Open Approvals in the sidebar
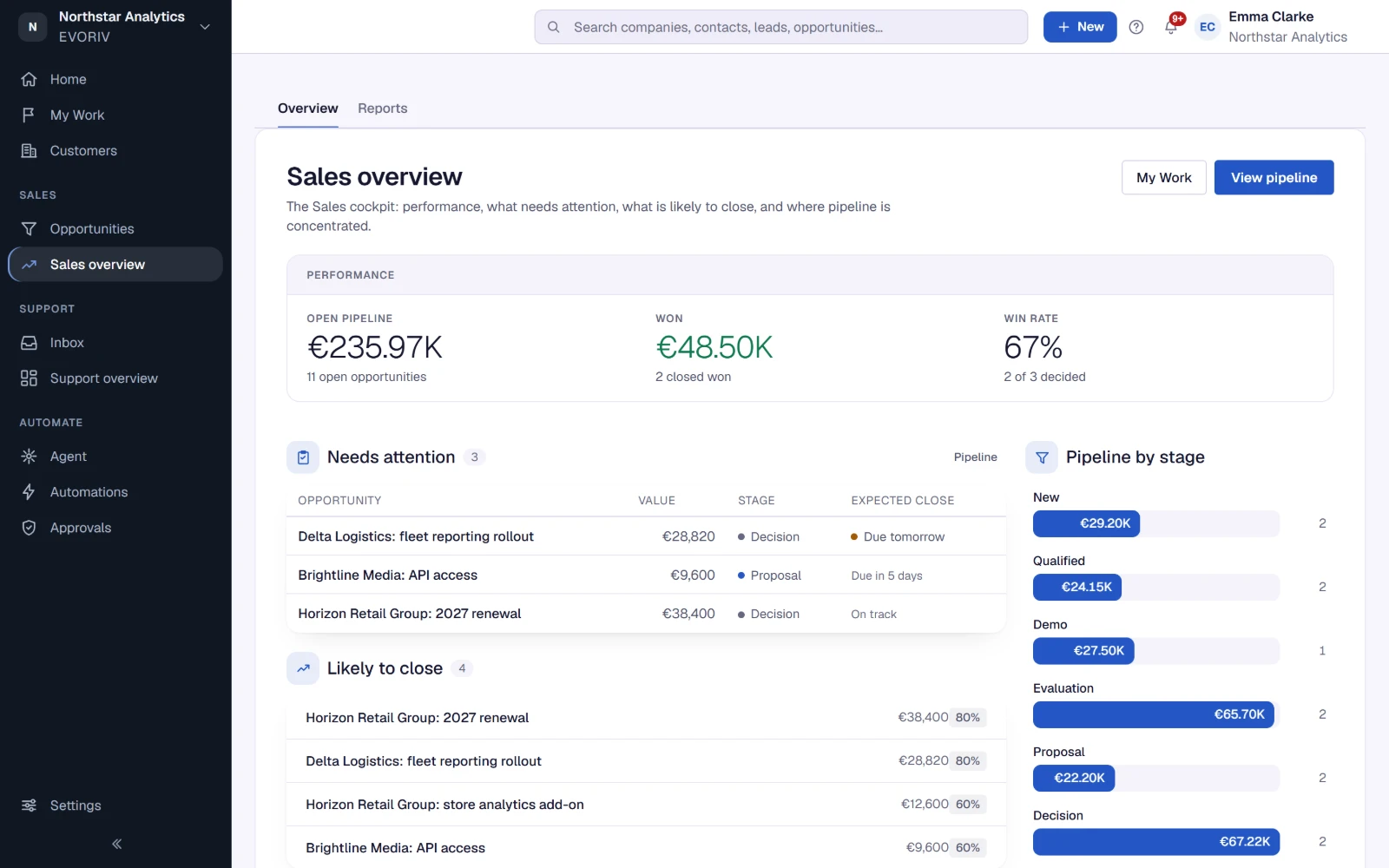This screenshot has width=1389, height=868. point(115,527)
